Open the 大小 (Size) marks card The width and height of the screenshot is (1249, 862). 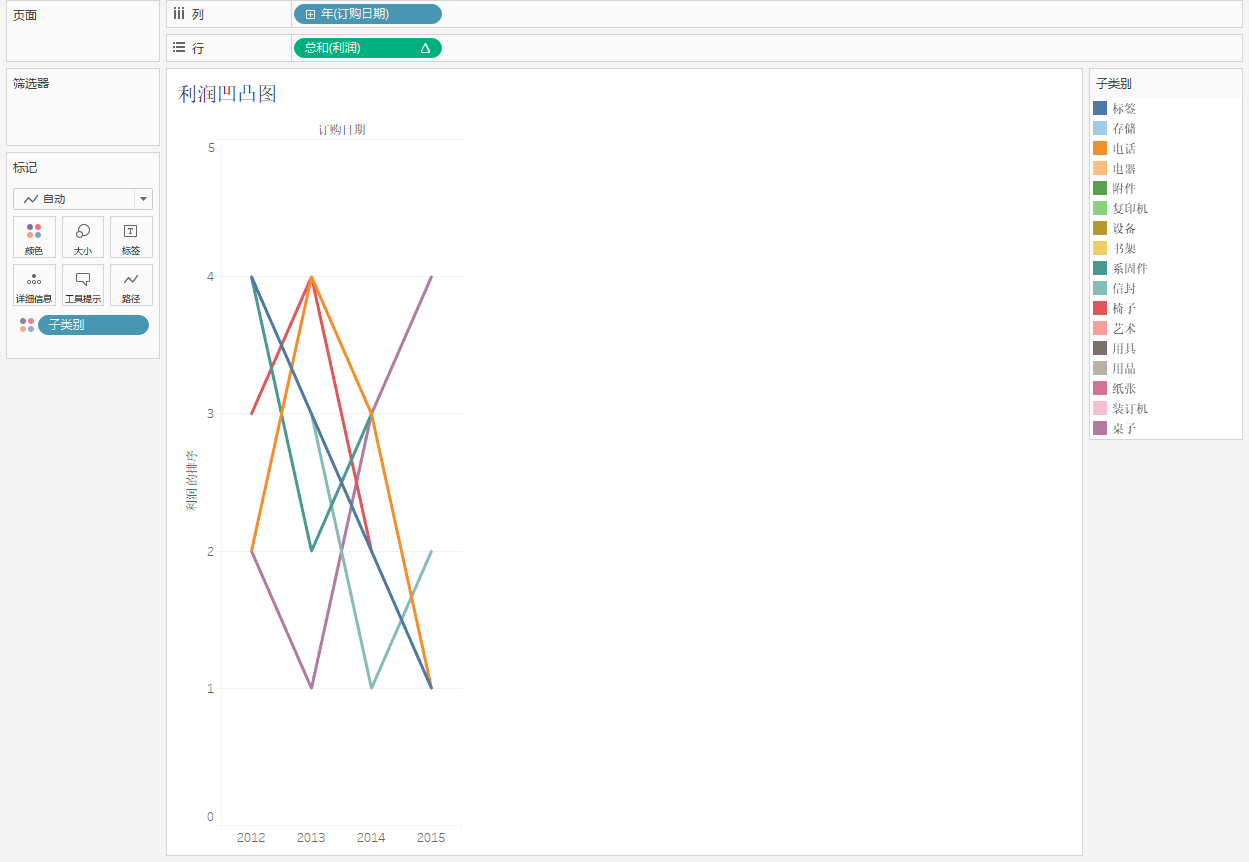[x=83, y=237]
